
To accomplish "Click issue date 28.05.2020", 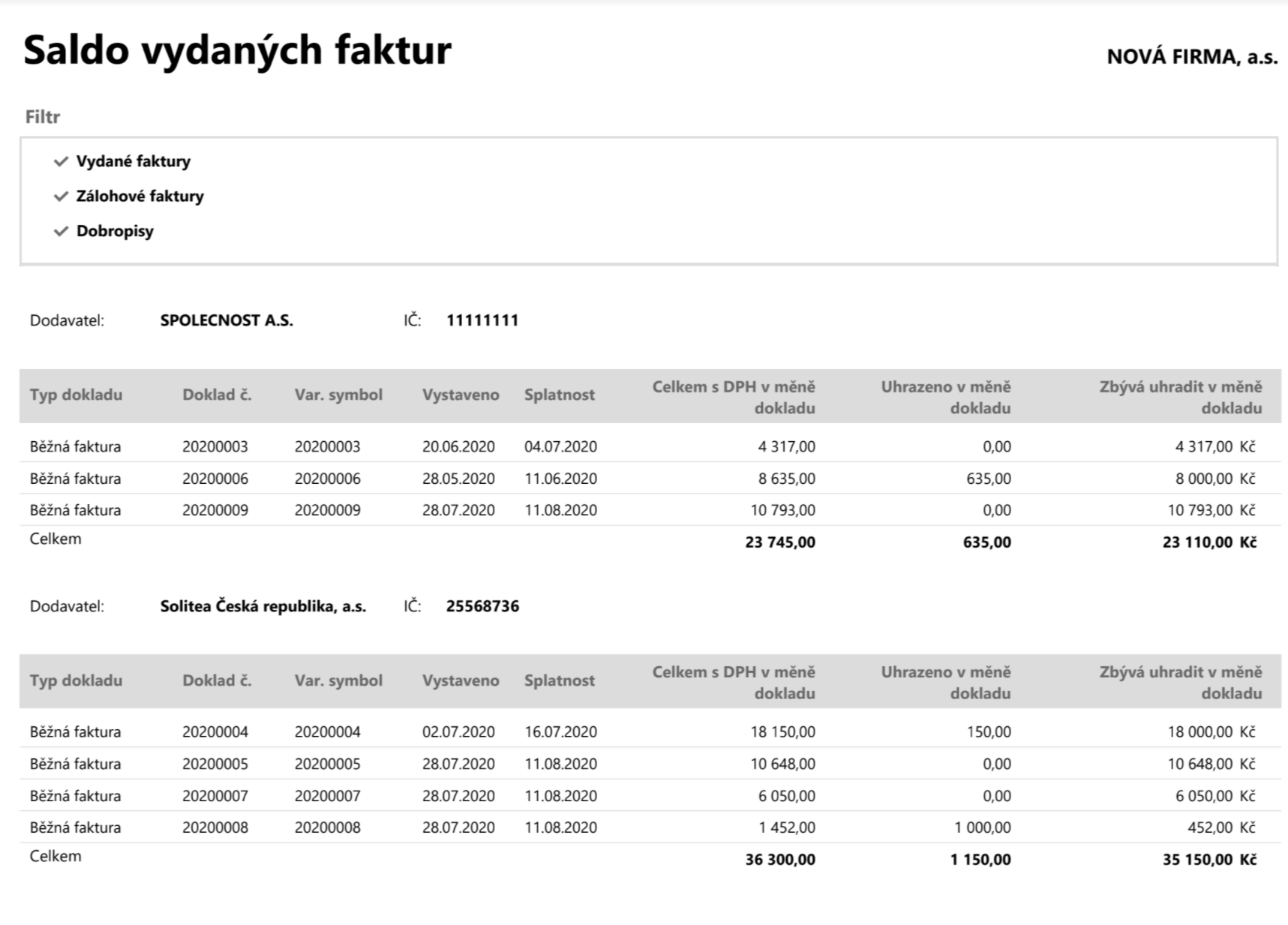I will tap(458, 479).
